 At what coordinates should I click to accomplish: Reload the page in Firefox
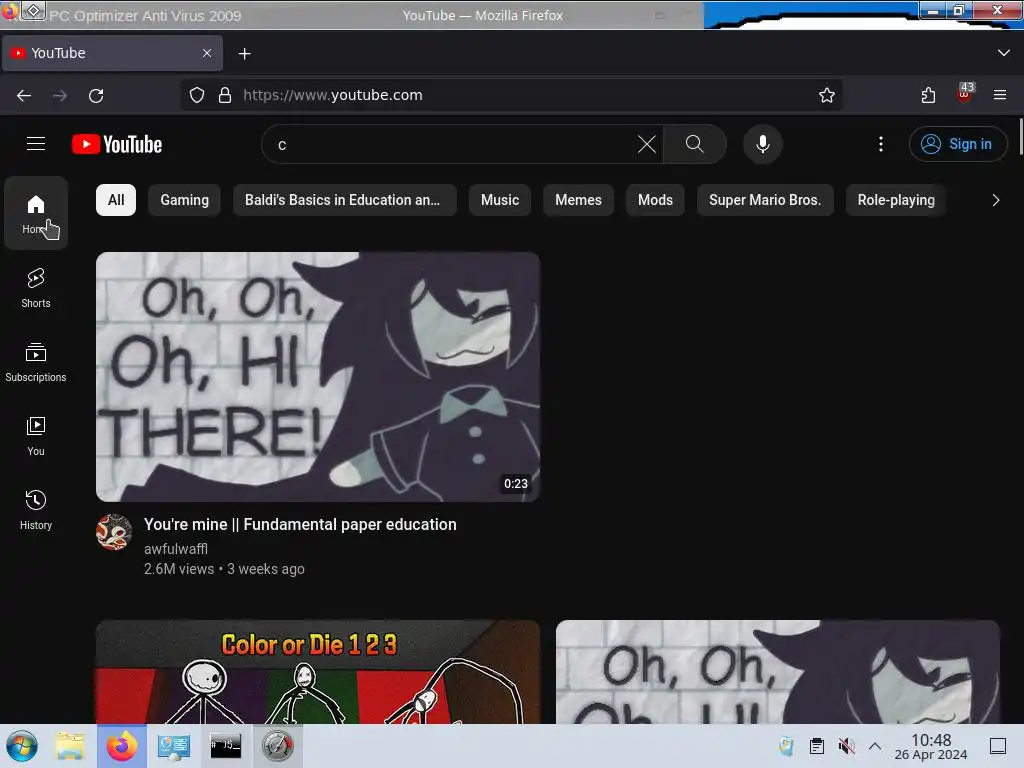[96, 95]
